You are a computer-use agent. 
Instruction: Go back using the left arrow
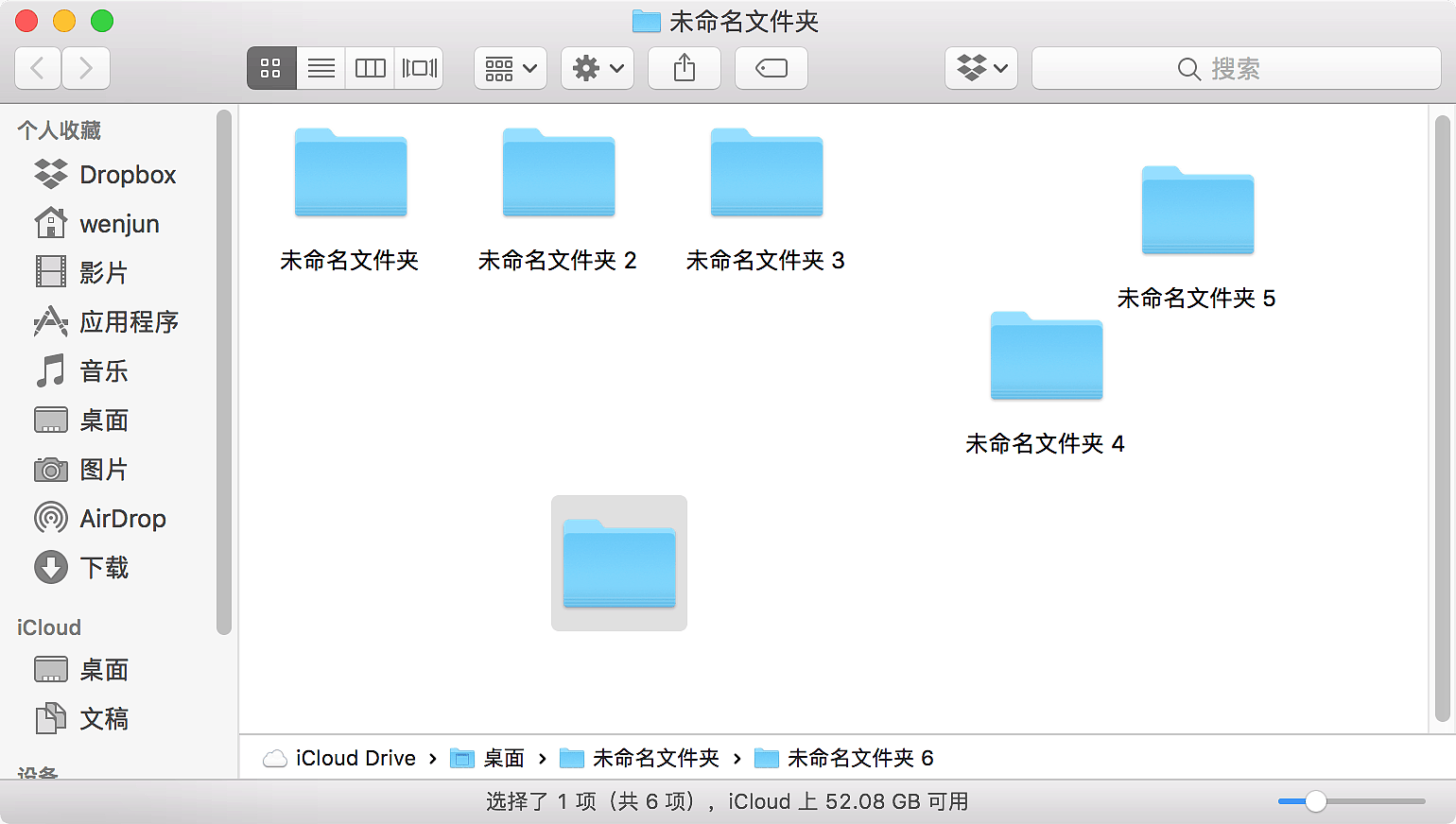[x=38, y=68]
